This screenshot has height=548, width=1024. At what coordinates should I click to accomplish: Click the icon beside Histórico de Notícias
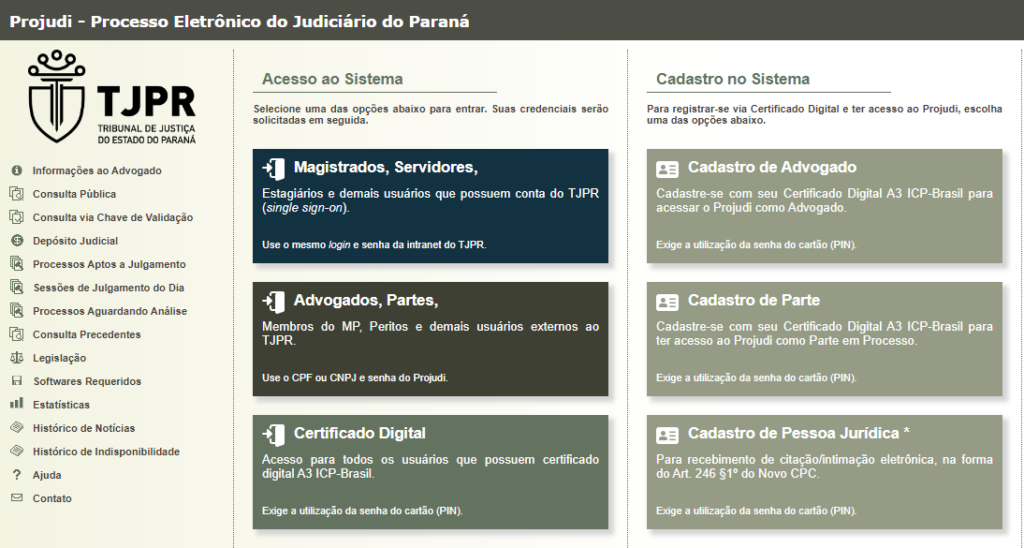(16, 428)
